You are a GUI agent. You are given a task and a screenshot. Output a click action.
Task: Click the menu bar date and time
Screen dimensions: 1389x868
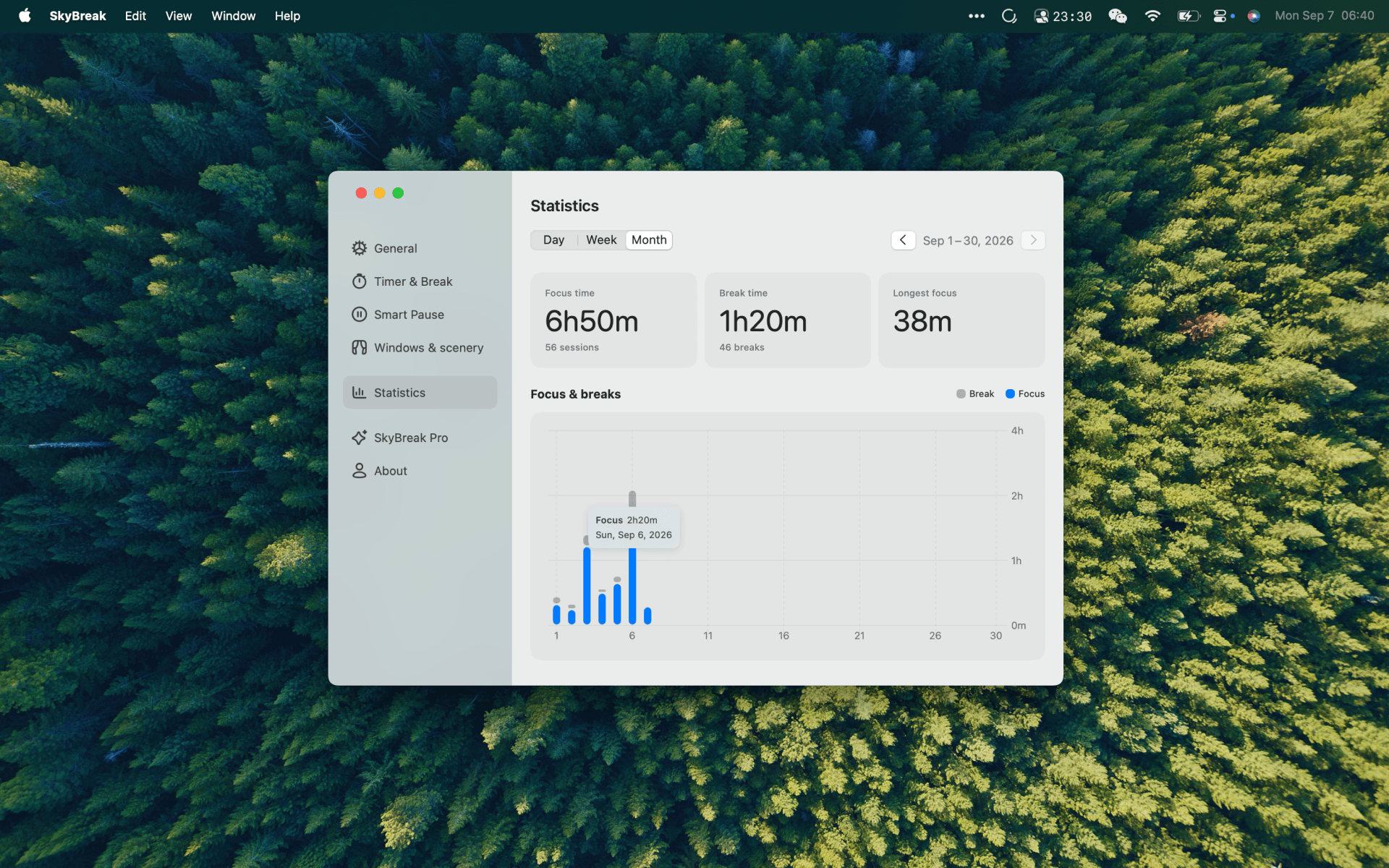[1324, 16]
